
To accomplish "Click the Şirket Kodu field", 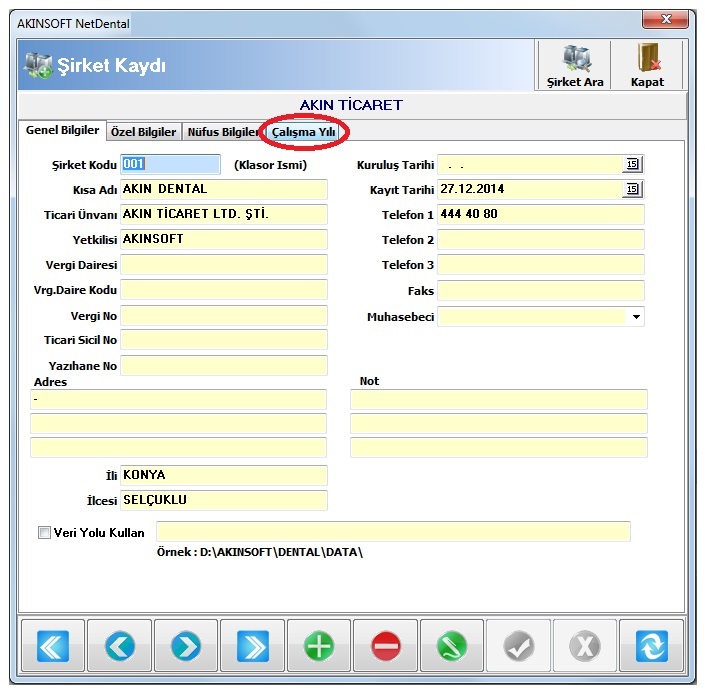I will [170, 164].
